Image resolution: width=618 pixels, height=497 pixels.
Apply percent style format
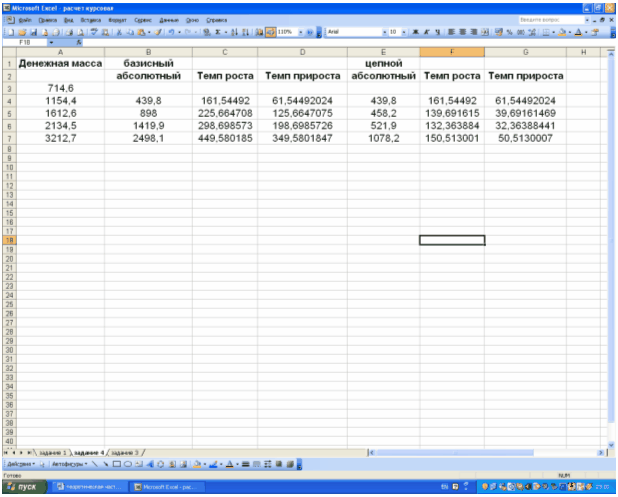[x=509, y=32]
